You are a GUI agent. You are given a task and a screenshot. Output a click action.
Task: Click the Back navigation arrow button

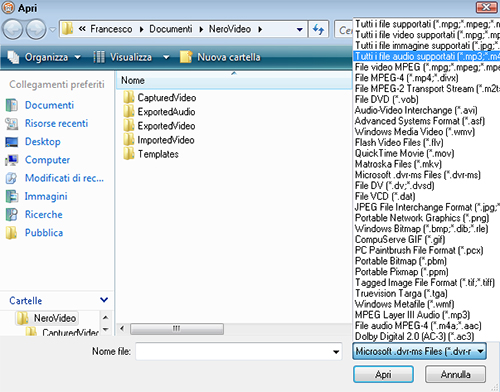point(13,29)
